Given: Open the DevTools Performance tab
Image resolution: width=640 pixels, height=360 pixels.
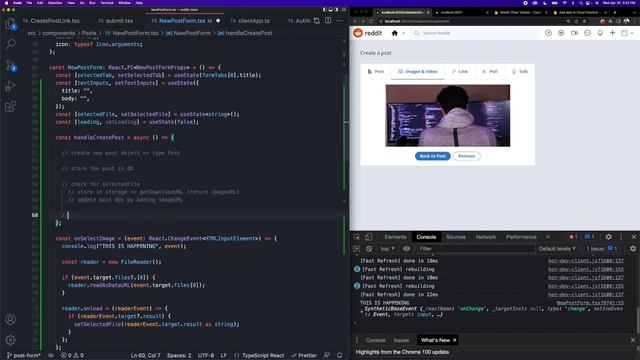Looking at the screenshot, I should coord(521,237).
